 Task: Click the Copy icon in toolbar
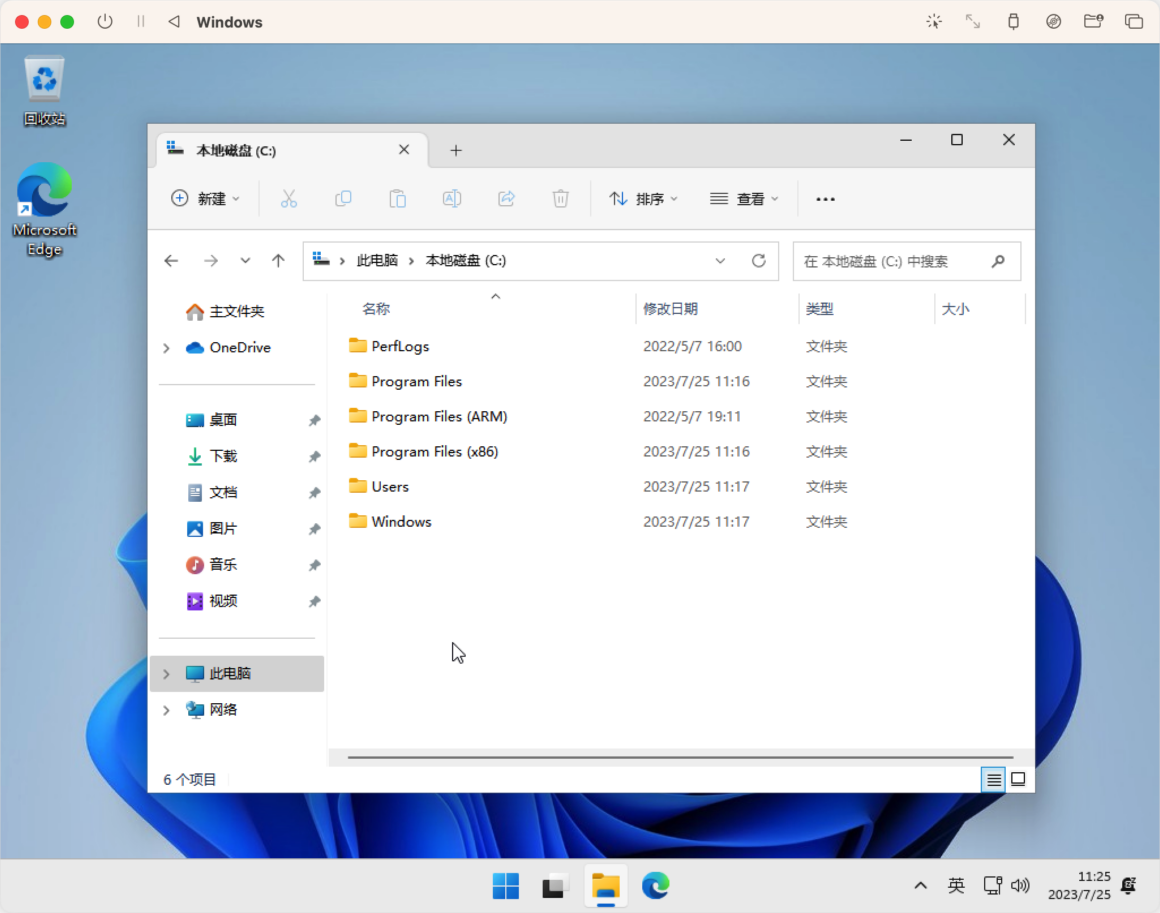343,199
